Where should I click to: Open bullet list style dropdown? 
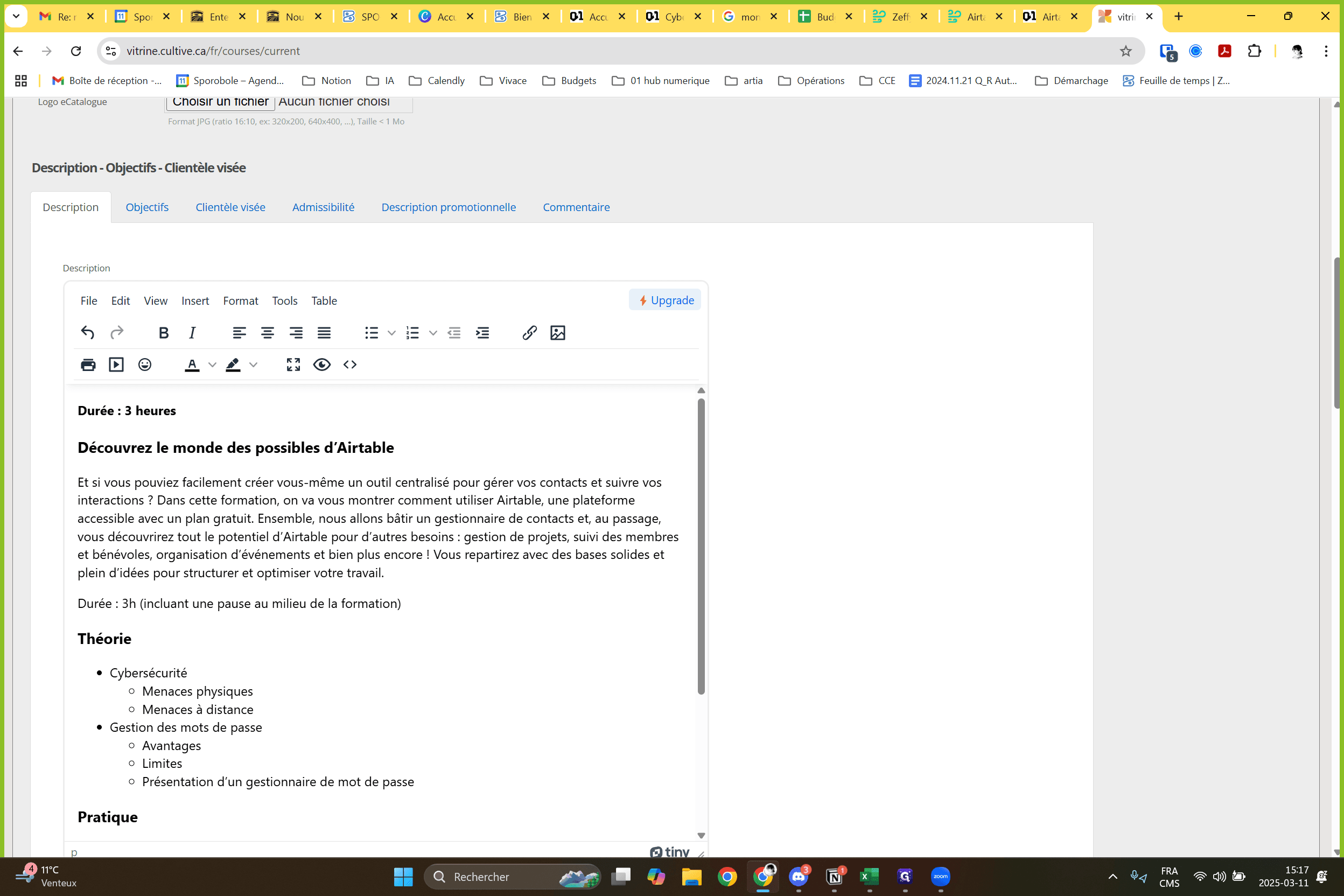point(391,333)
